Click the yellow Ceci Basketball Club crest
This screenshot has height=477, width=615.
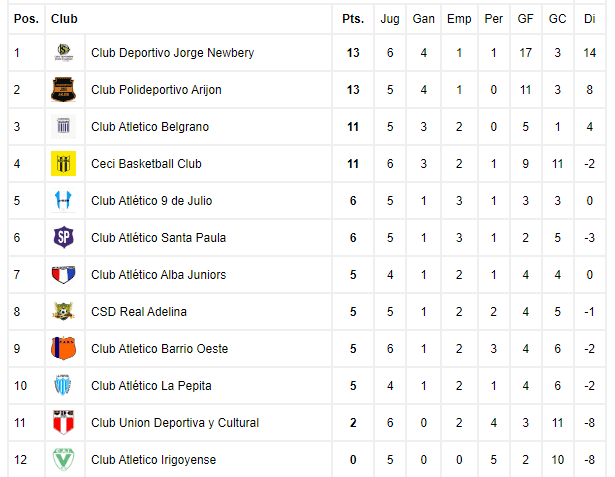pyautogui.click(x=64, y=163)
